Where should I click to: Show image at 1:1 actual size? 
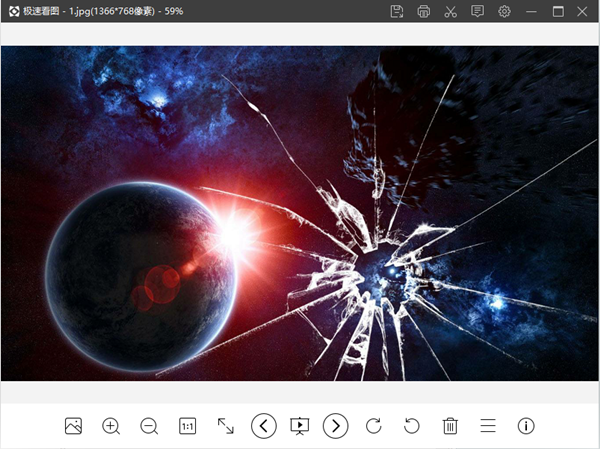click(187, 426)
